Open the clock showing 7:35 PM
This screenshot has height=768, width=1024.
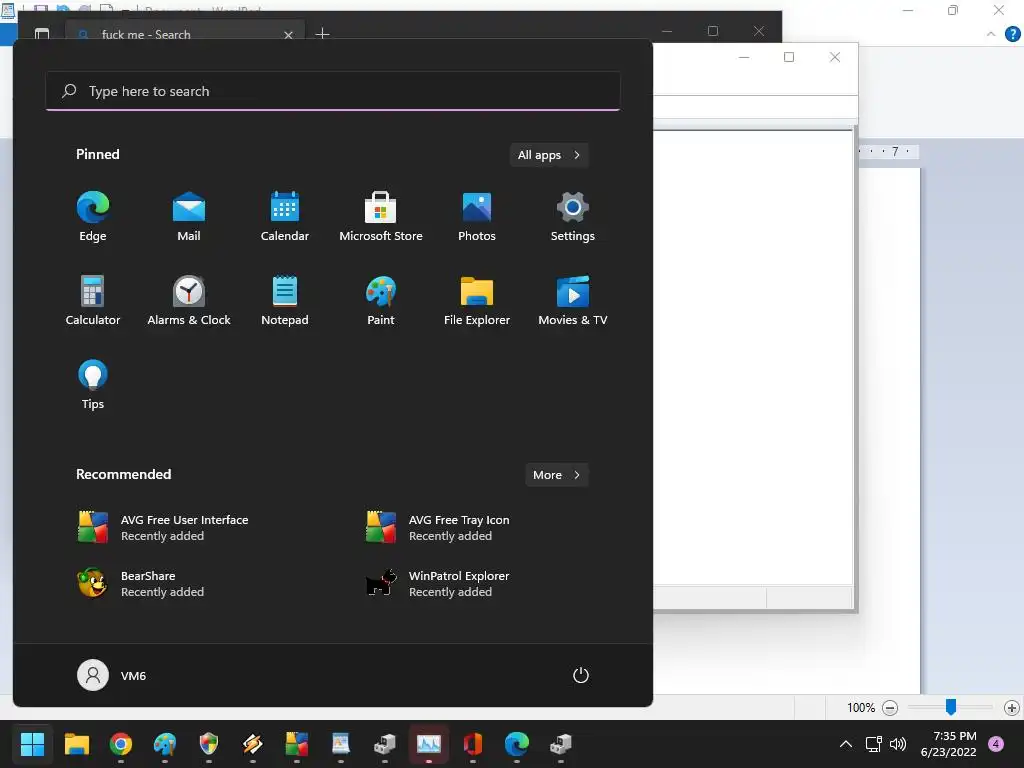coord(949,744)
